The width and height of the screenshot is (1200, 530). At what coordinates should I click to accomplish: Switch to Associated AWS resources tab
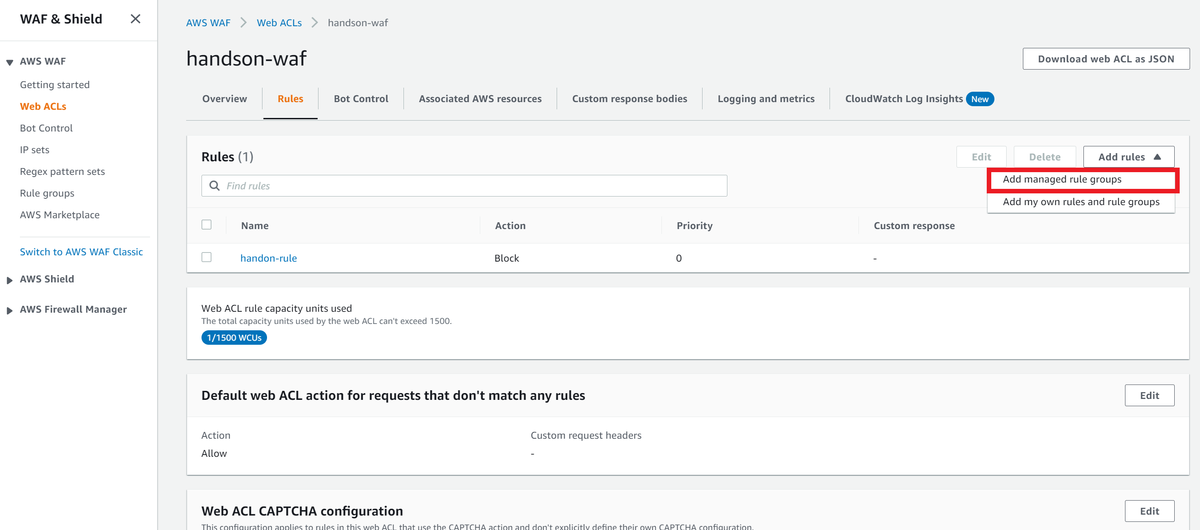(x=480, y=99)
